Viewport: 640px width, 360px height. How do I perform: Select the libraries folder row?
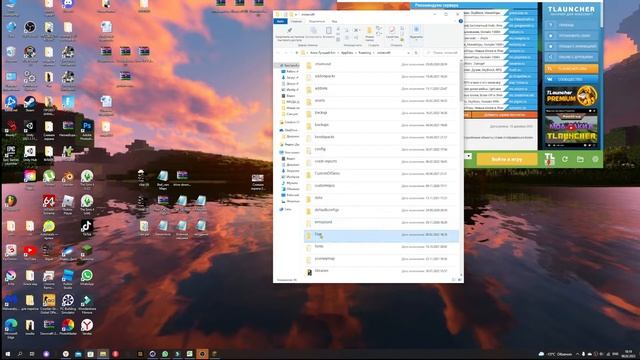tap(381, 271)
